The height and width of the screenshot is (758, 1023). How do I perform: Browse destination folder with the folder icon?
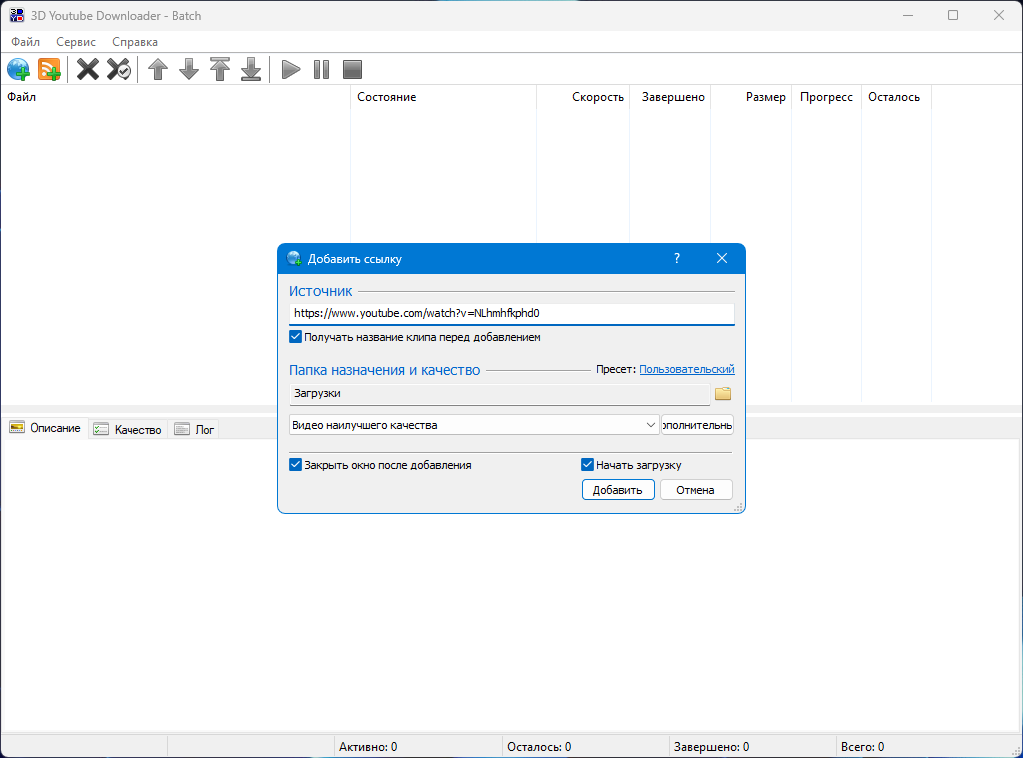click(724, 394)
